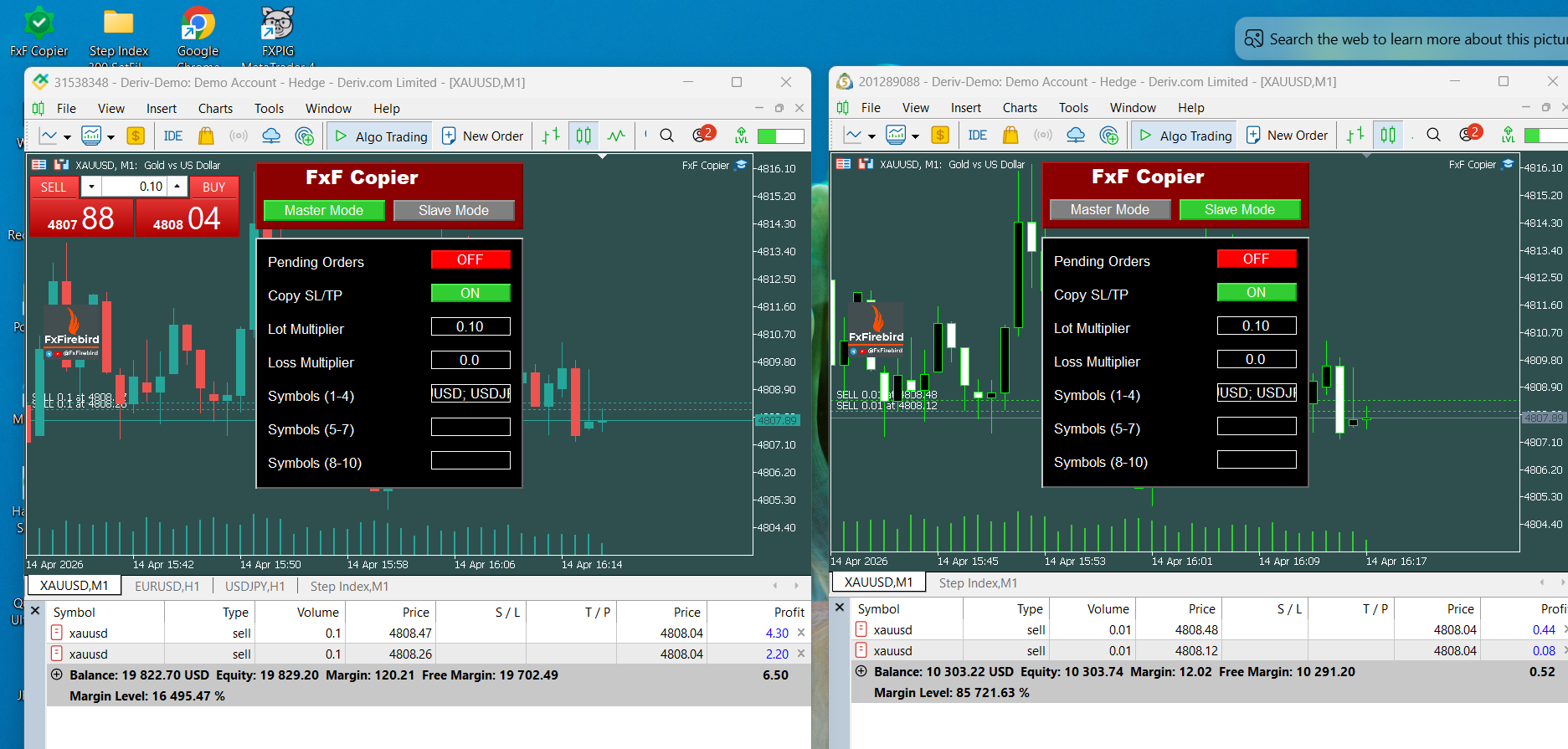1568x749 pixels.
Task: Expand indicators dropdown arrow in right terminal
Action: 915,136
